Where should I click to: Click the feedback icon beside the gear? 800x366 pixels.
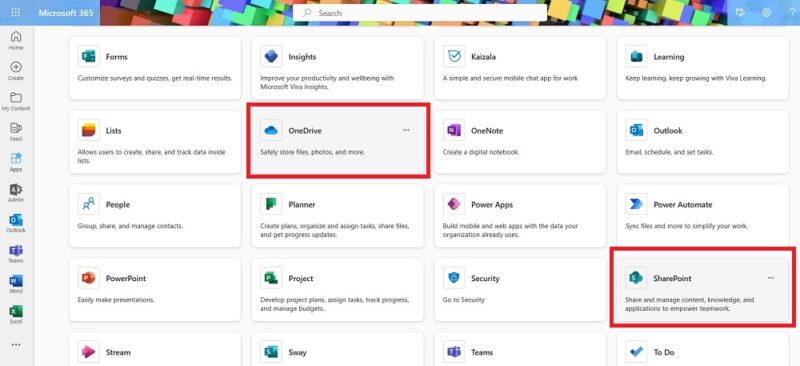pos(741,13)
